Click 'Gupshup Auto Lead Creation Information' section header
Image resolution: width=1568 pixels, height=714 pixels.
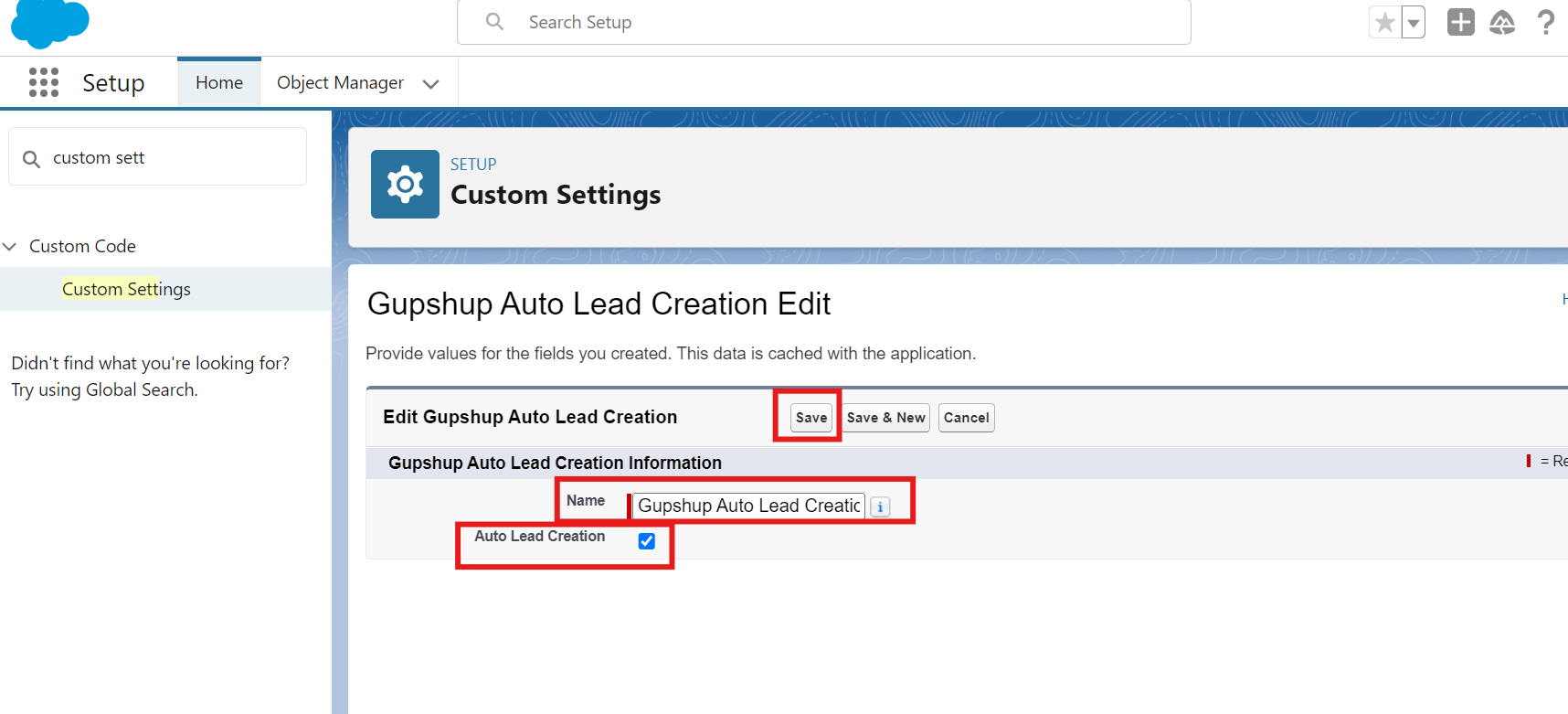555,463
